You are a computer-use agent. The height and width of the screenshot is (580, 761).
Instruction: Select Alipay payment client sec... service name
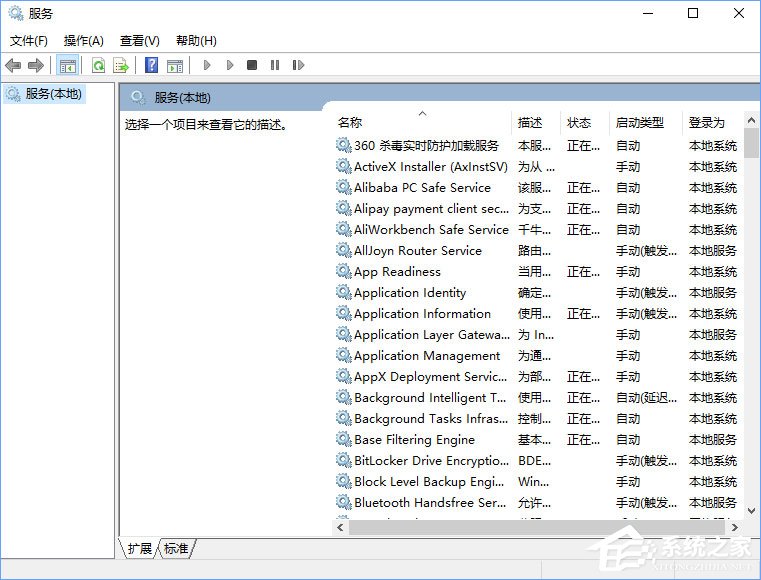(431, 209)
